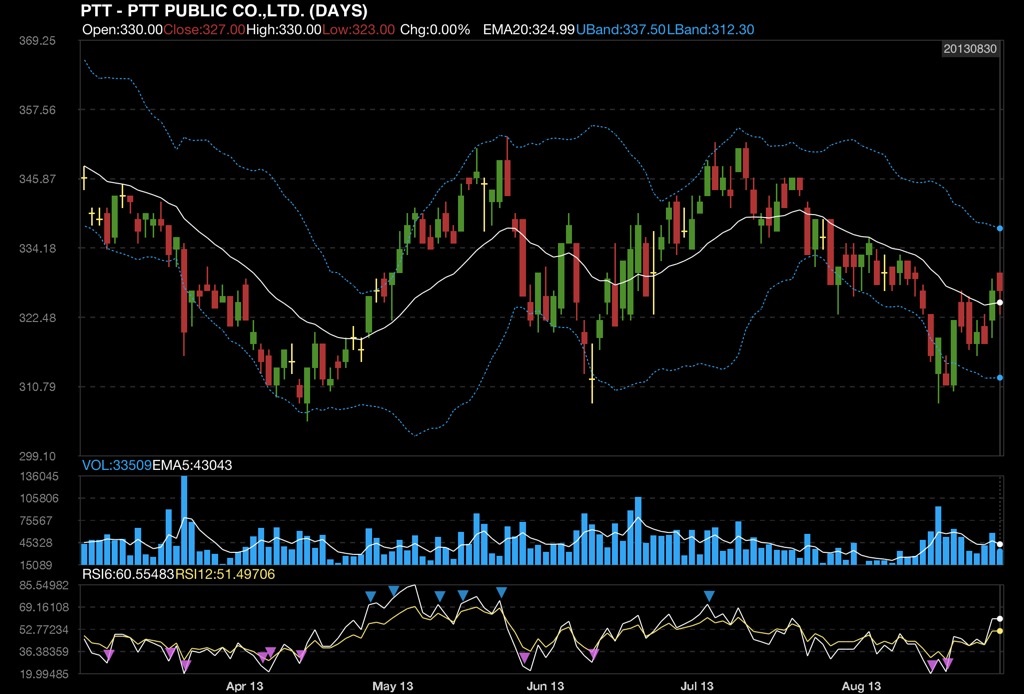The width and height of the screenshot is (1024, 694).
Task: Click the 299.10 price axis label
Action: click(x=37, y=456)
